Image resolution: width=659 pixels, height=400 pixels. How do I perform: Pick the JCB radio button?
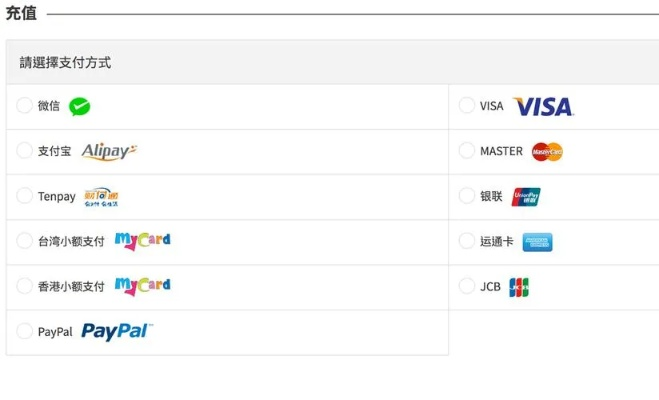(x=467, y=287)
